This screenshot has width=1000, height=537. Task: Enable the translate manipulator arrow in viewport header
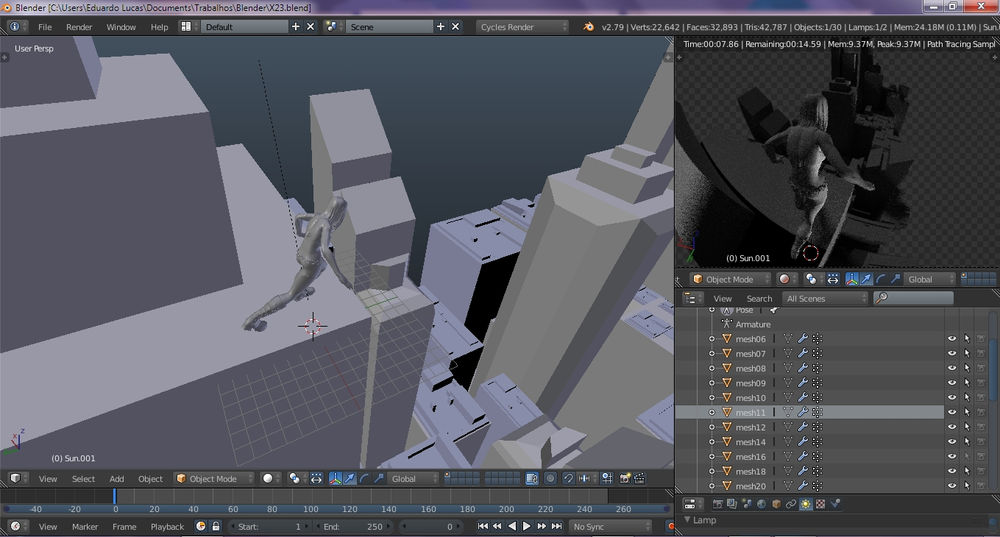click(x=349, y=478)
